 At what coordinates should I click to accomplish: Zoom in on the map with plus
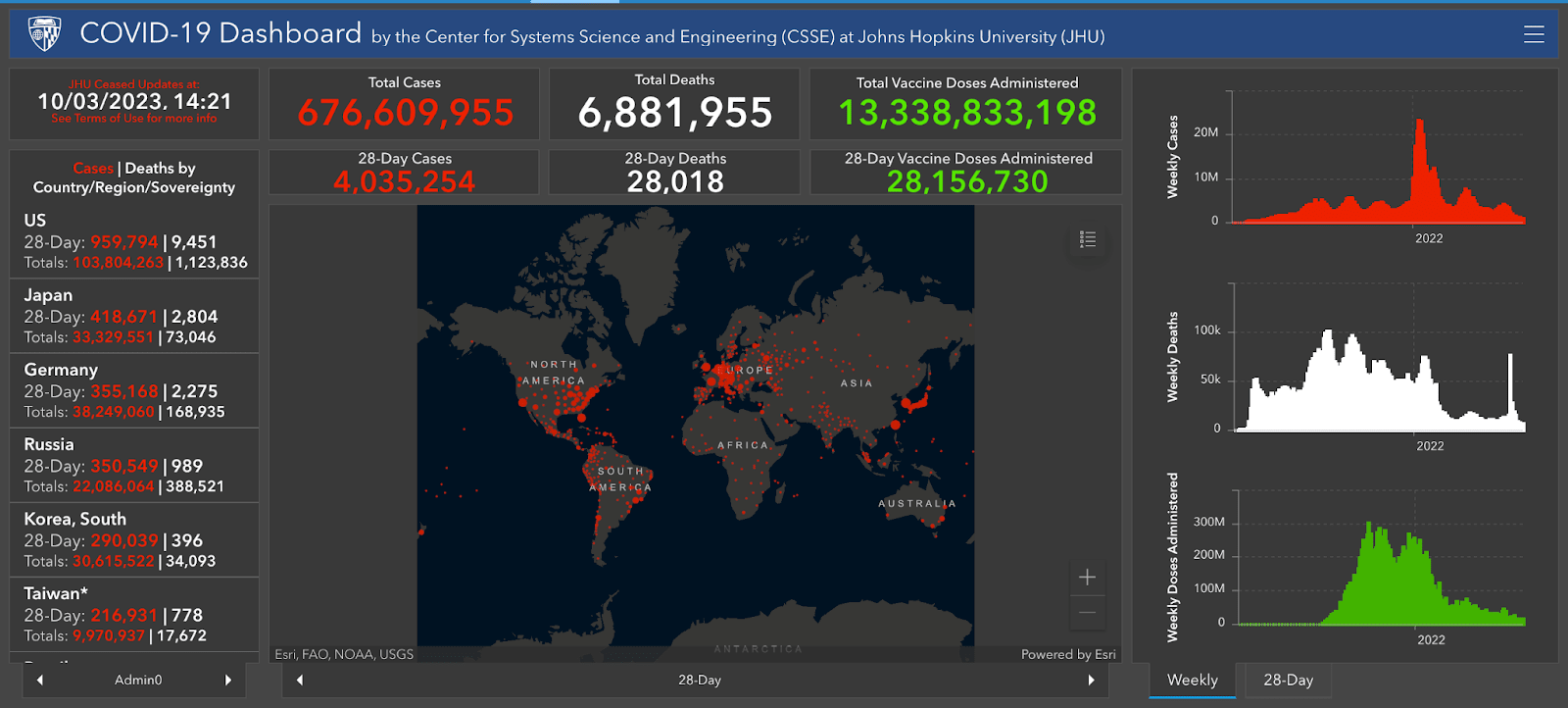[1087, 577]
